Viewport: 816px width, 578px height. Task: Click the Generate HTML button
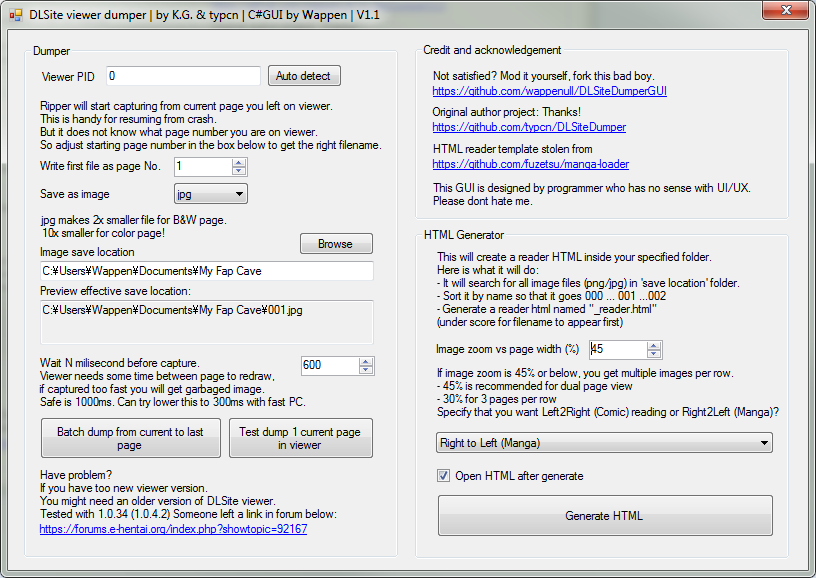[x=605, y=516]
